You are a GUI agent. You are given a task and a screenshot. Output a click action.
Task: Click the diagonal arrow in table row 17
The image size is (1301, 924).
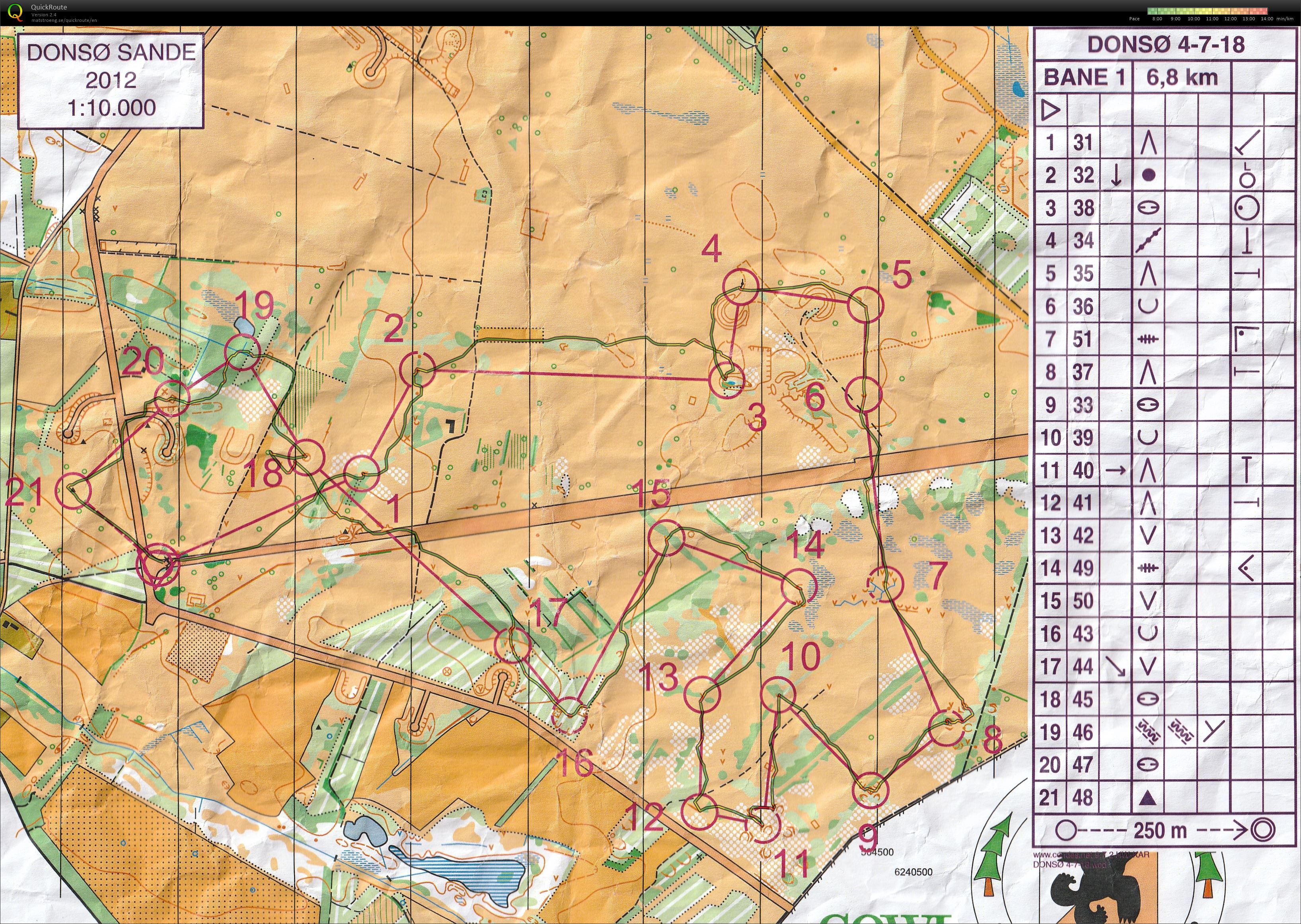(x=1116, y=666)
